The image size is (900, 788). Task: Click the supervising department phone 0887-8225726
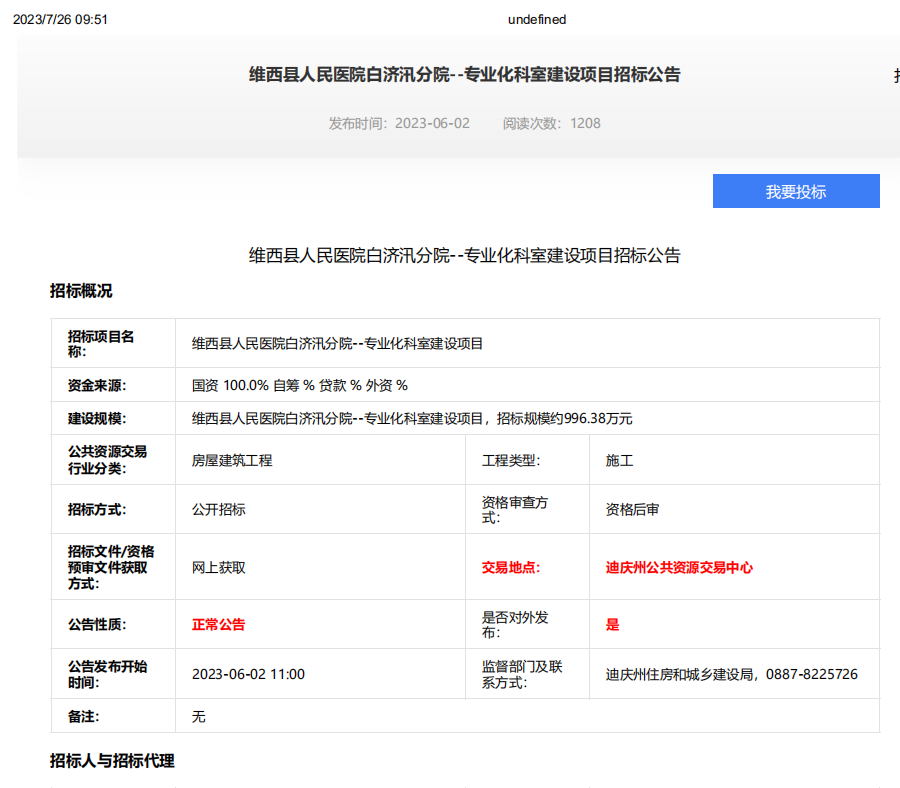812,674
